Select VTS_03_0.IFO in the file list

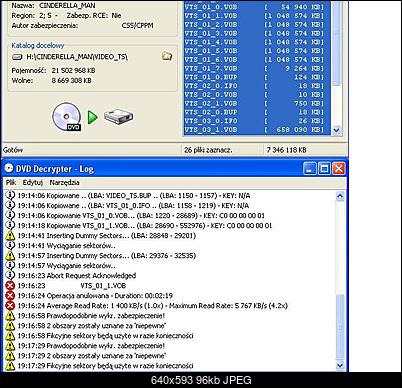pyautogui.click(x=257, y=121)
